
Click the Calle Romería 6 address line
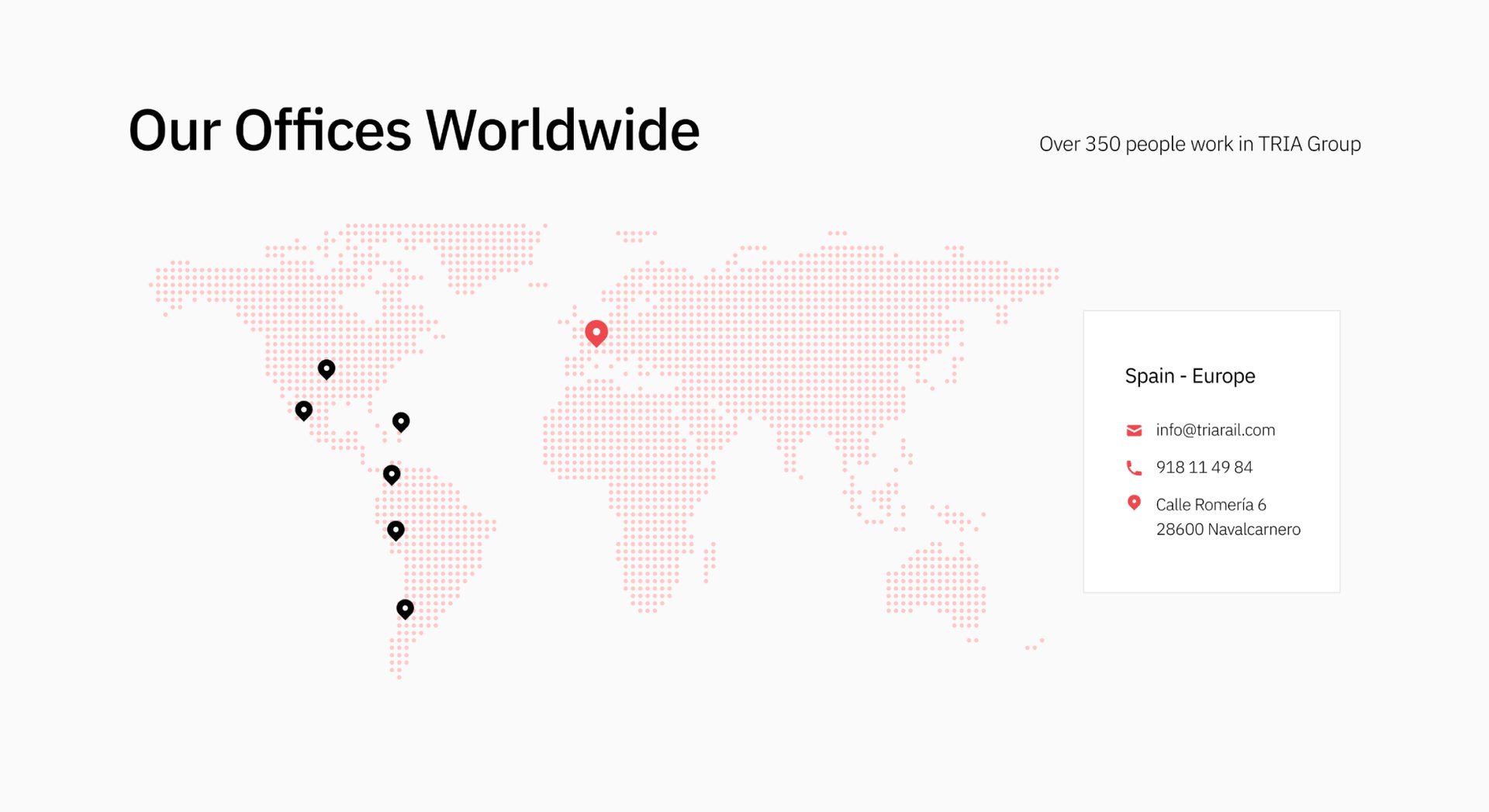tap(1211, 505)
